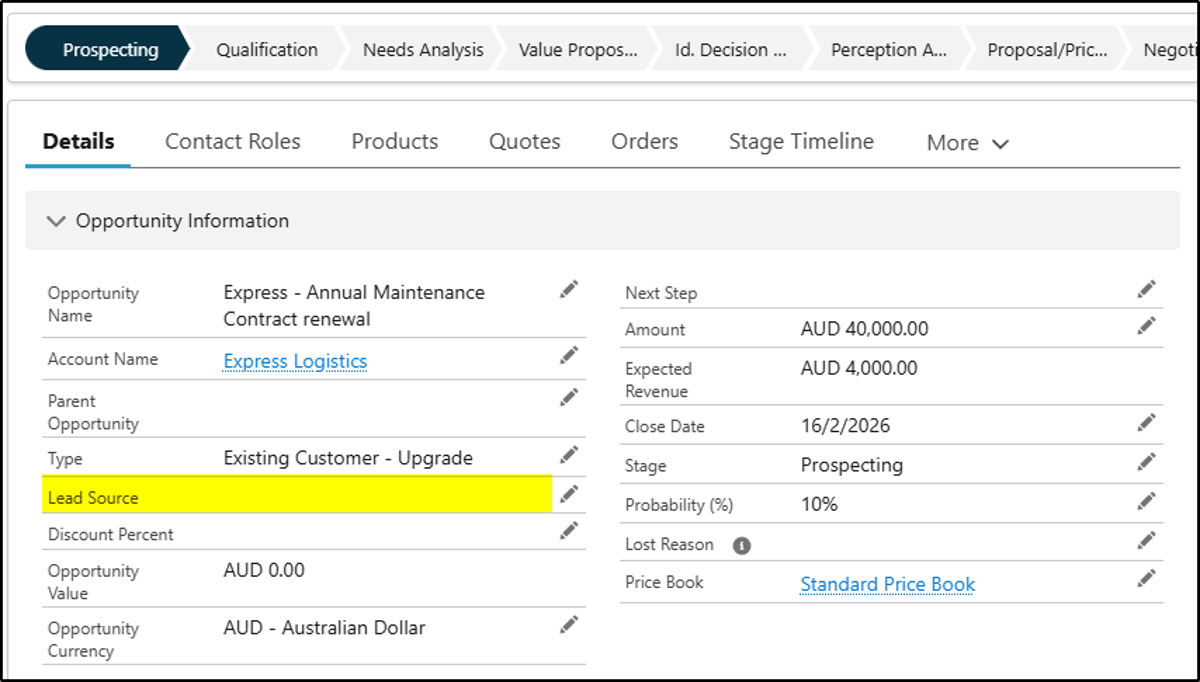Viewport: 1200px width, 682px height.
Task: Edit the Price Book selection
Action: (1146, 578)
